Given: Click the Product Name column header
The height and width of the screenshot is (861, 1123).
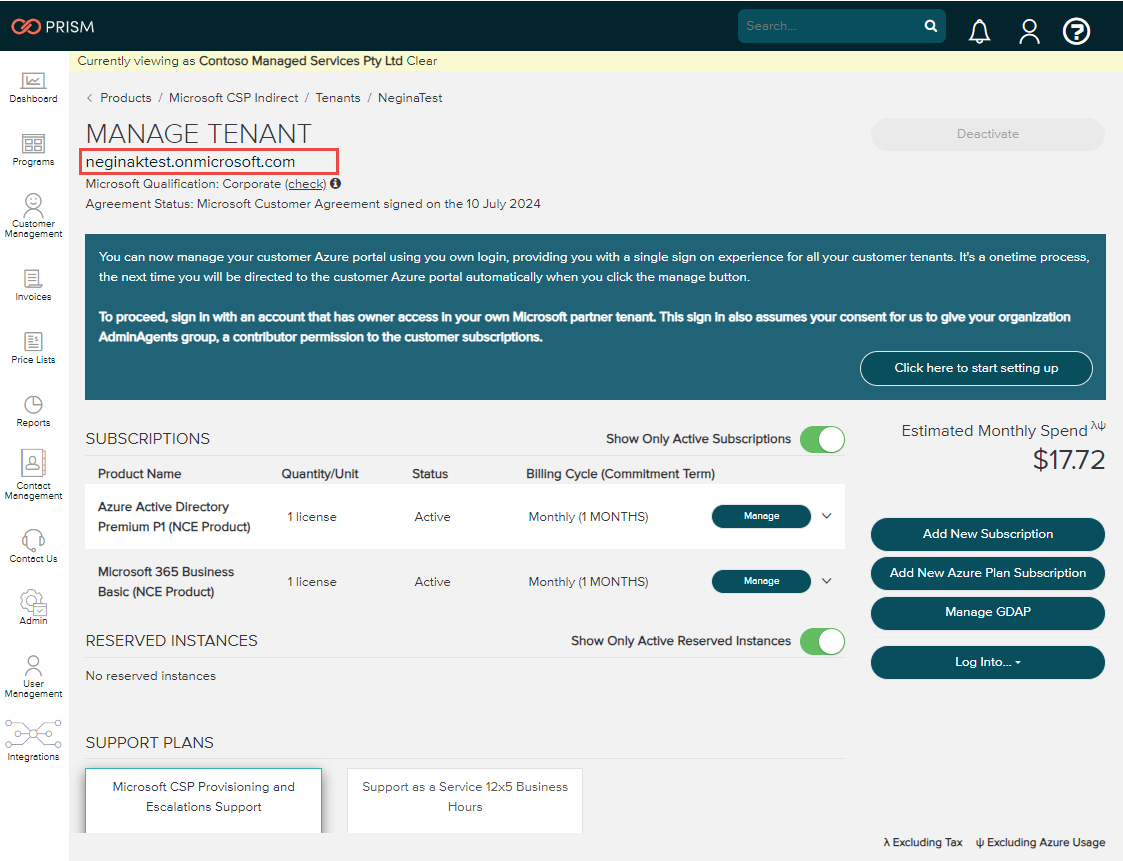Looking at the screenshot, I should 140,474.
